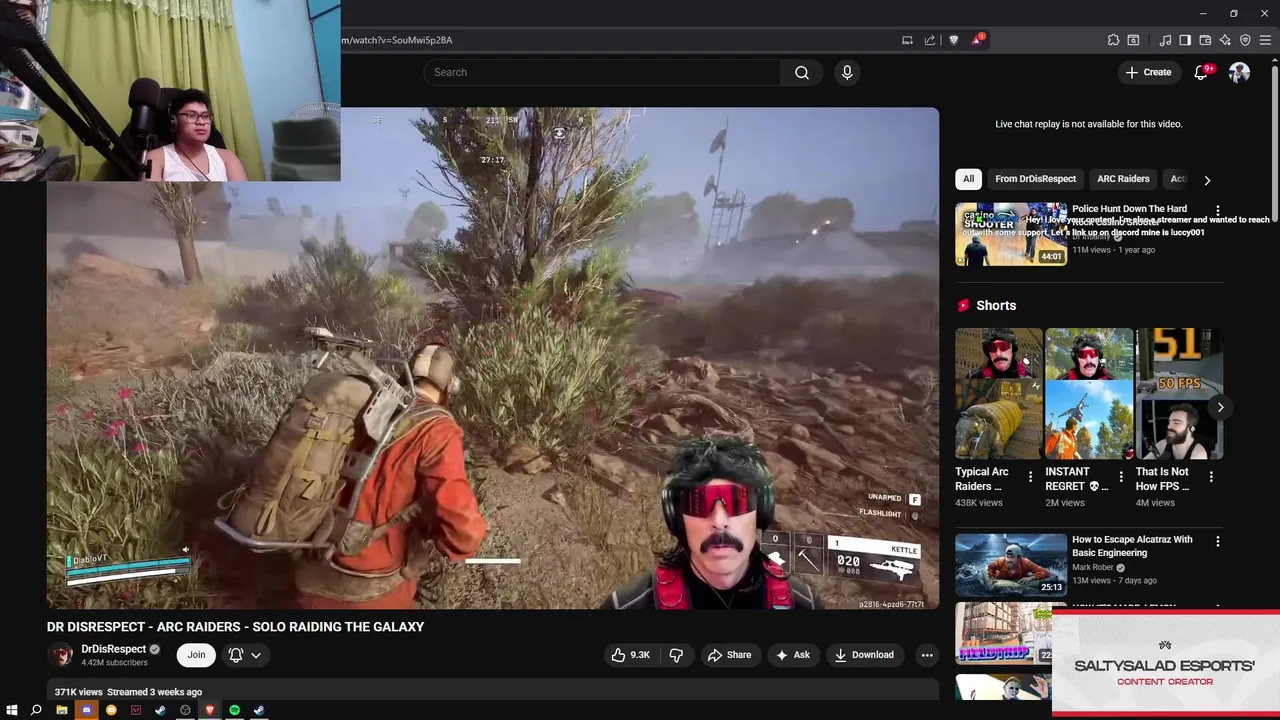The height and width of the screenshot is (720, 1280).
Task: Open How to Escape Alcatraz thumbnail
Action: [x=1010, y=565]
